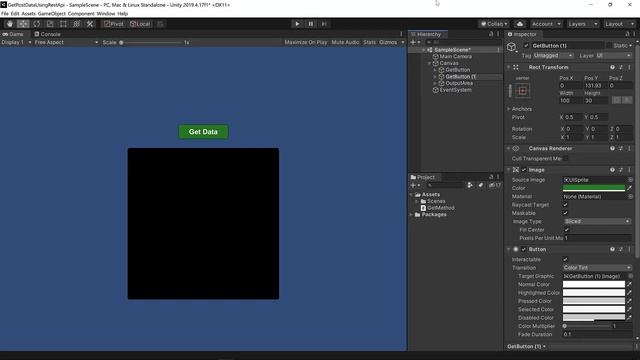Toggle Maskable checkbox
Screen dimensions: 640x360
565,213
